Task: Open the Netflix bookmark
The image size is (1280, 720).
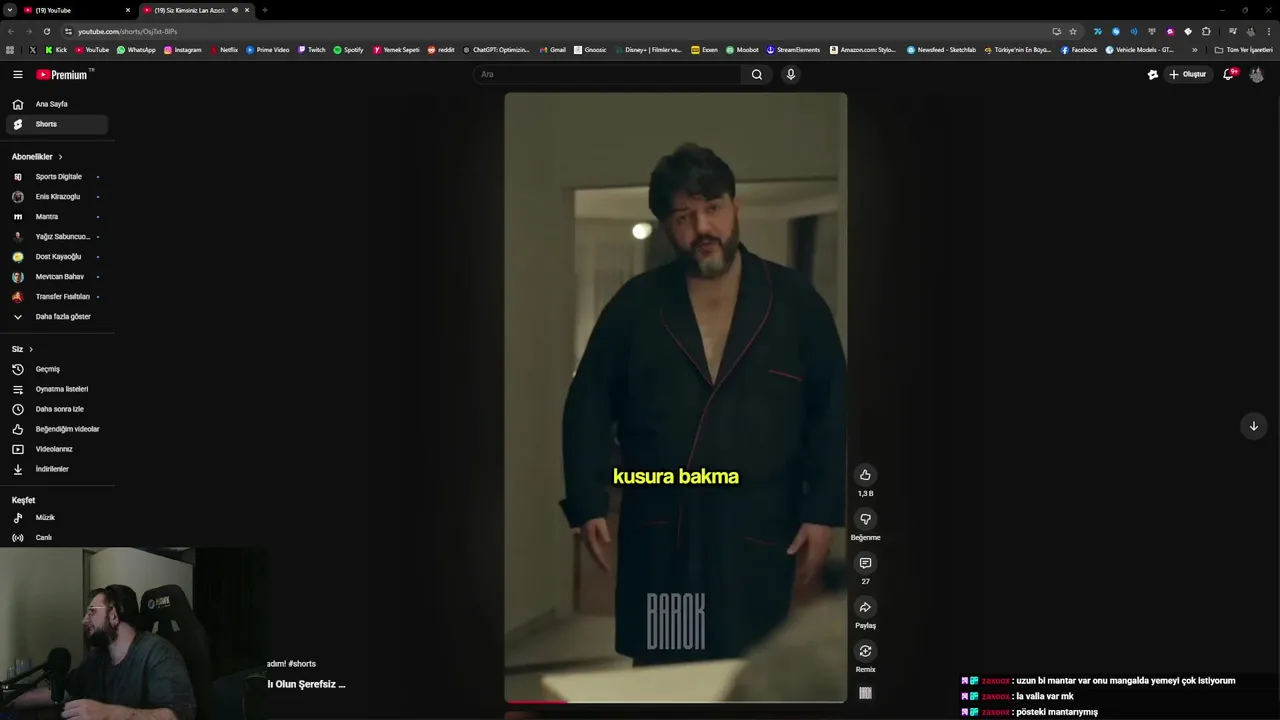Action: (224, 50)
